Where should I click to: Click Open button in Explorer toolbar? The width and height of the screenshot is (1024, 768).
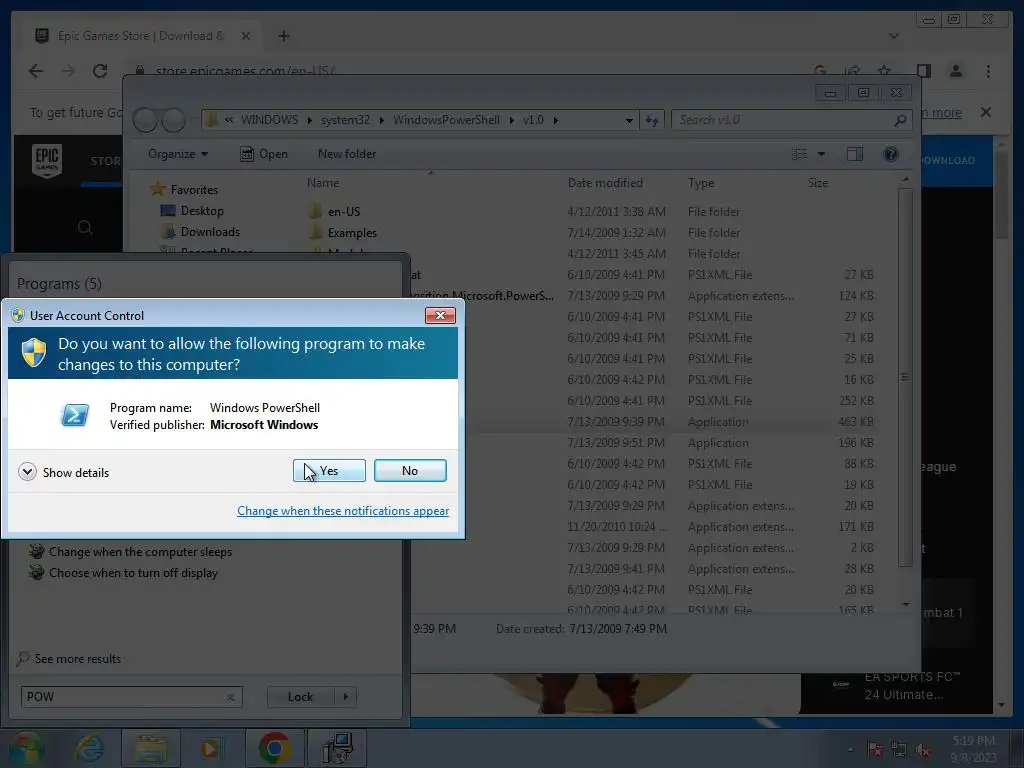[264, 154]
